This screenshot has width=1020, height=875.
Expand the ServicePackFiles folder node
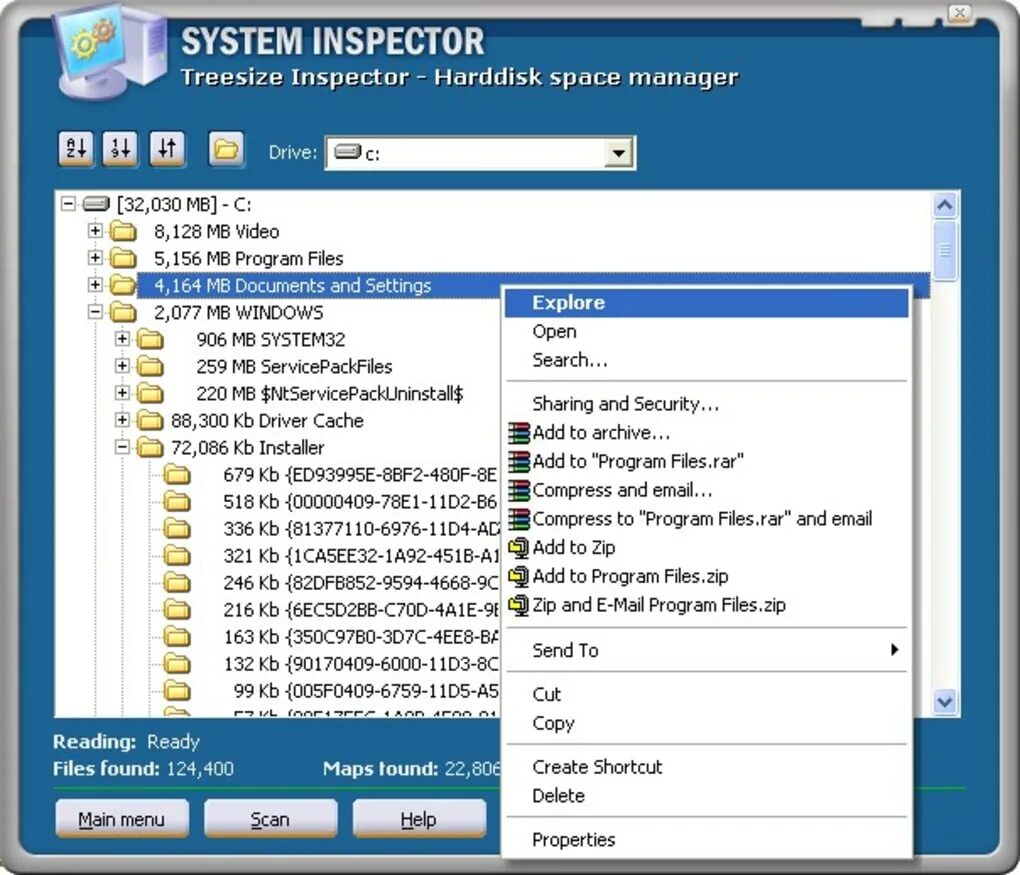[x=122, y=366]
